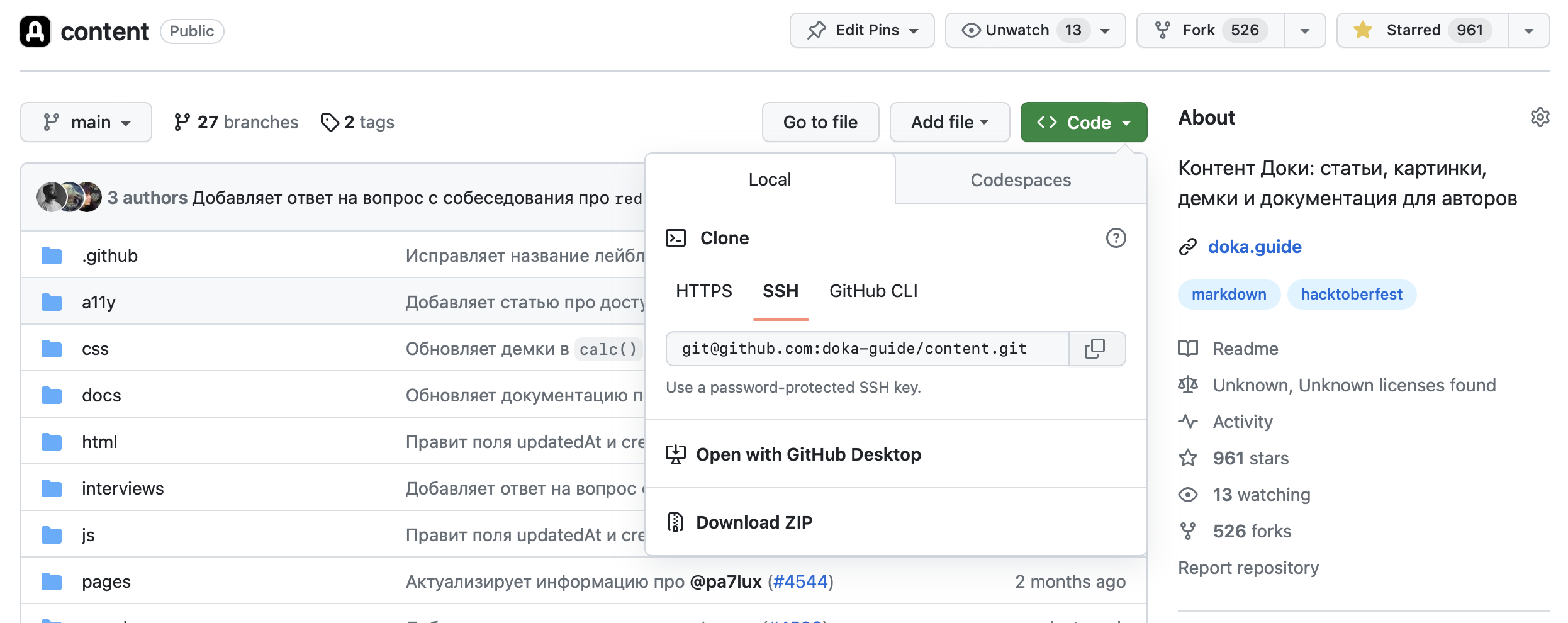This screenshot has width=1568, height=623.
Task: Choose Download ZIP
Action: 896,522
